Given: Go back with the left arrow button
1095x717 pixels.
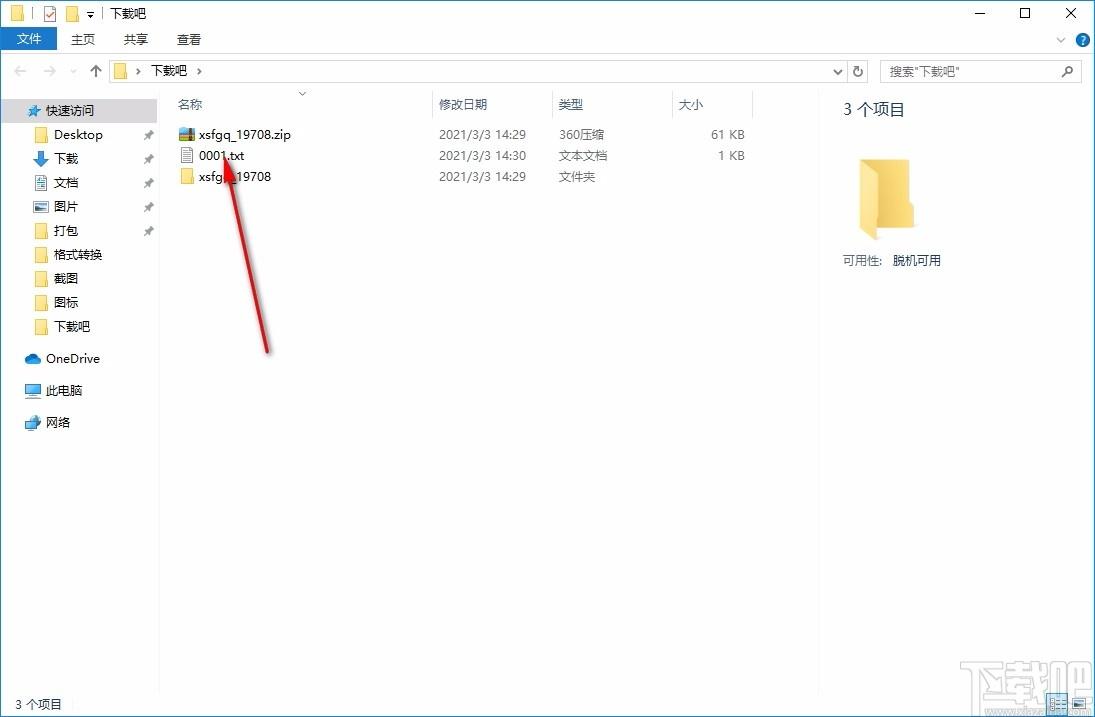Looking at the screenshot, I should (x=20, y=71).
